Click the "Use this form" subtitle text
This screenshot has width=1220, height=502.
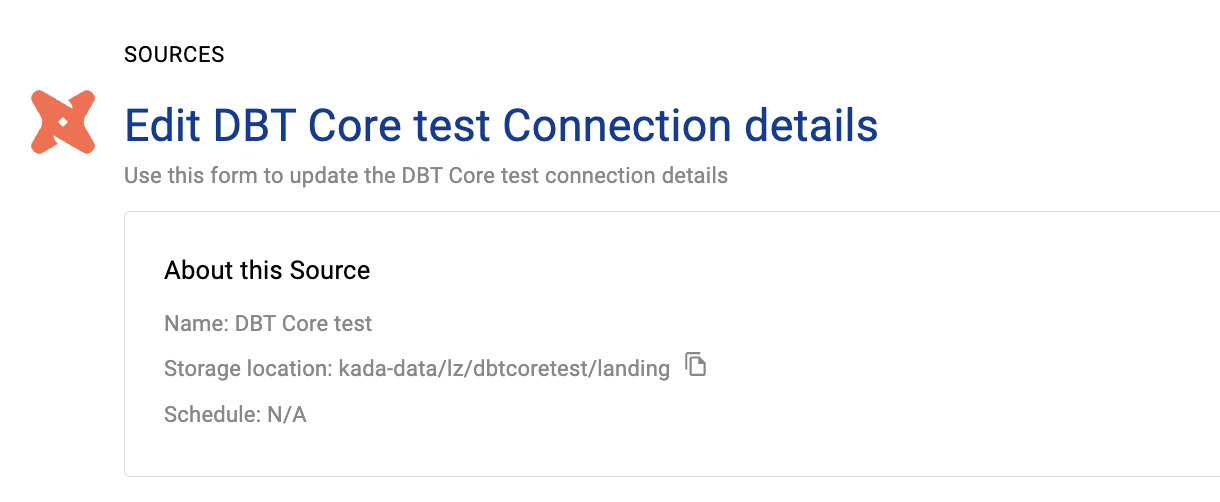(x=425, y=176)
